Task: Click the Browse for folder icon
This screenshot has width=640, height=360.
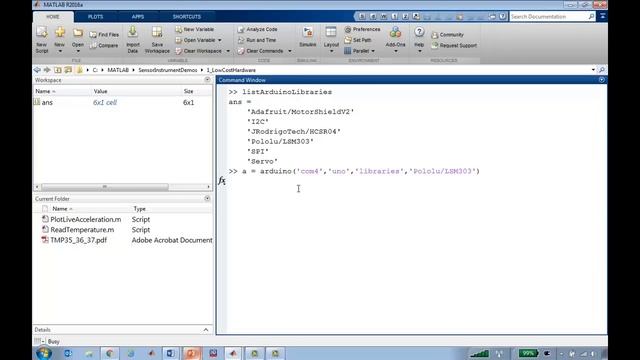Action: [x=68, y=70]
